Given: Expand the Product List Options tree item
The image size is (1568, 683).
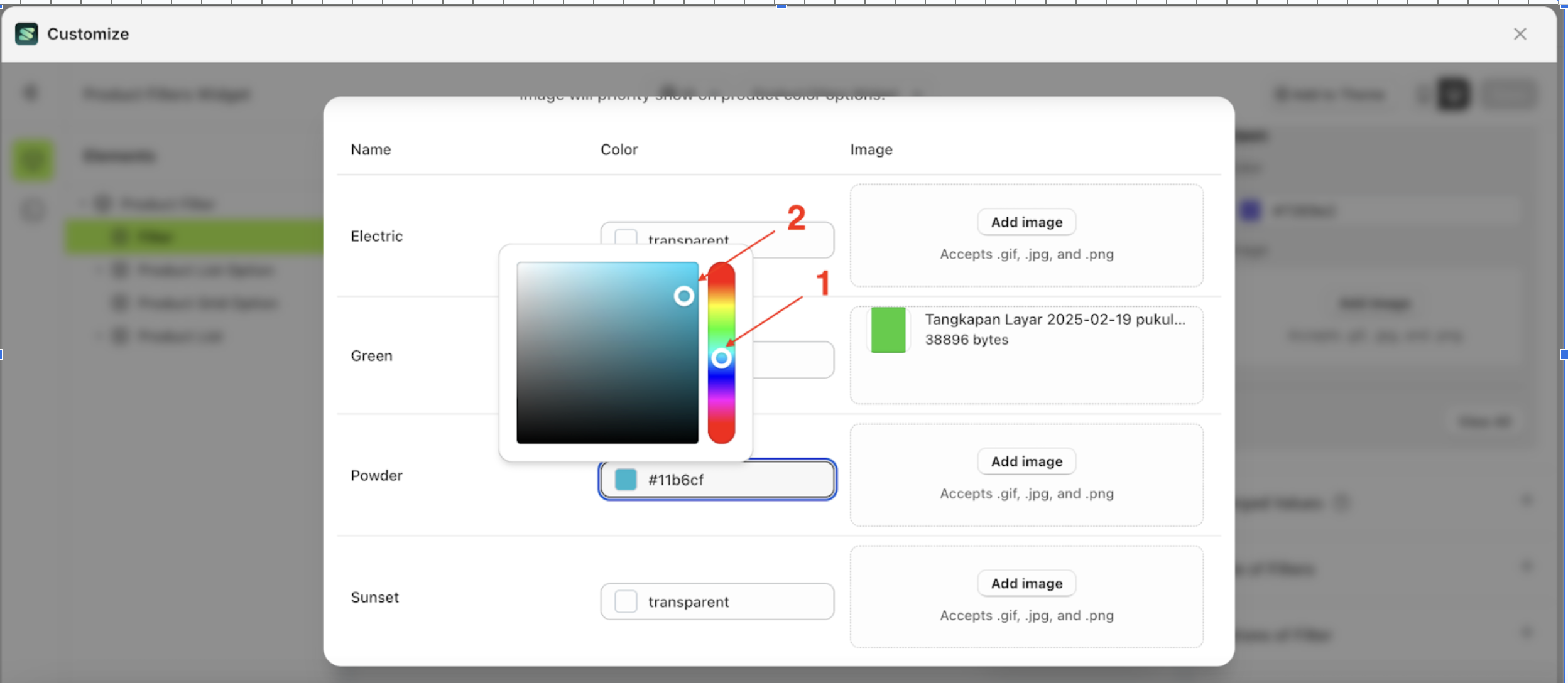Looking at the screenshot, I should pos(98,271).
